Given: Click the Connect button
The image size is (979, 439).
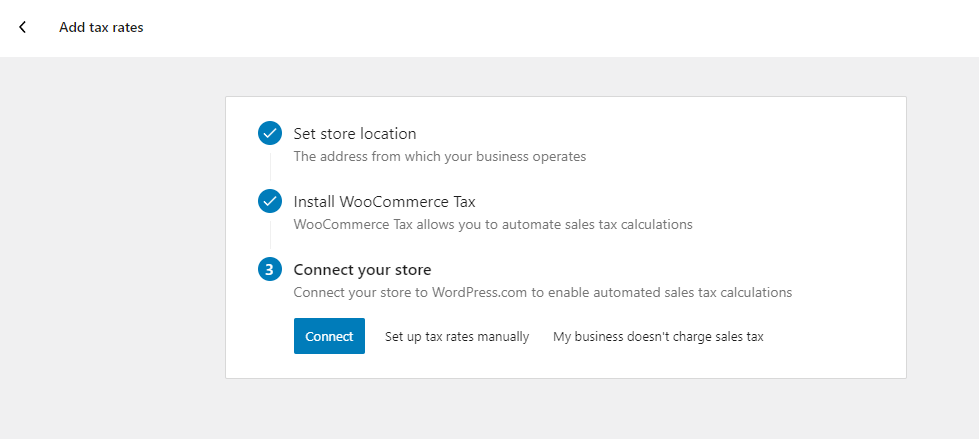Looking at the screenshot, I should [x=329, y=336].
